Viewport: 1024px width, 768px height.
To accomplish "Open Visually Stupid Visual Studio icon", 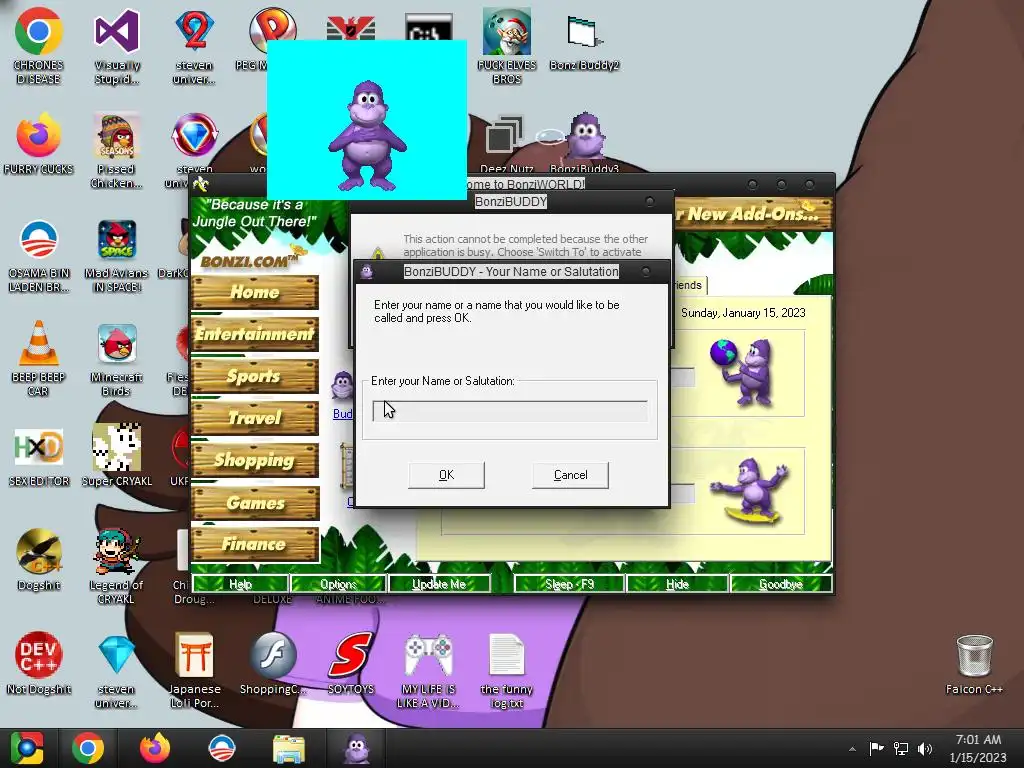I will 116,46.
